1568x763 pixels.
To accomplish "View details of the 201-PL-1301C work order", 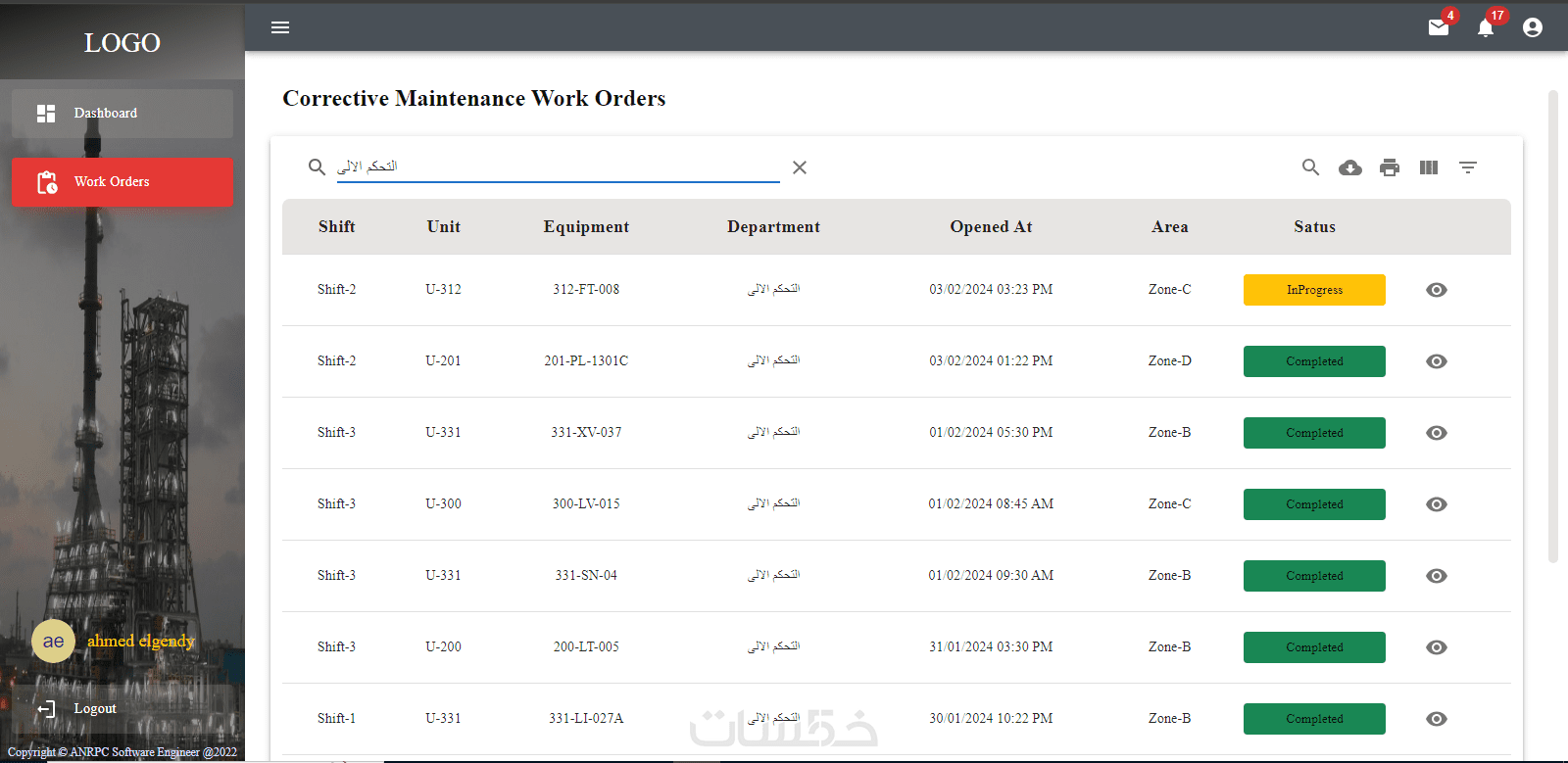I will click(1437, 361).
